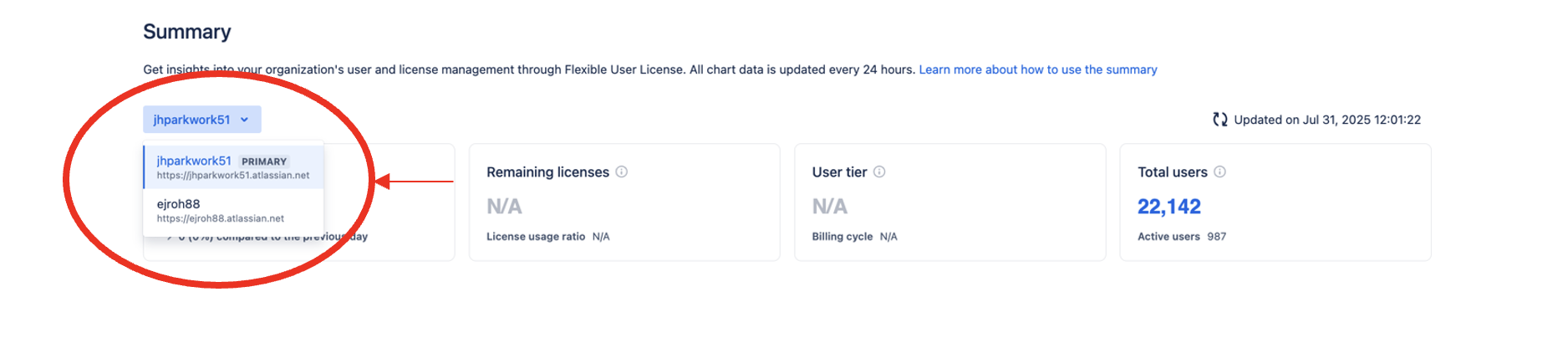Screen dimensions: 1568x338
Task: Click info icon next to User tier
Action: pos(879,172)
